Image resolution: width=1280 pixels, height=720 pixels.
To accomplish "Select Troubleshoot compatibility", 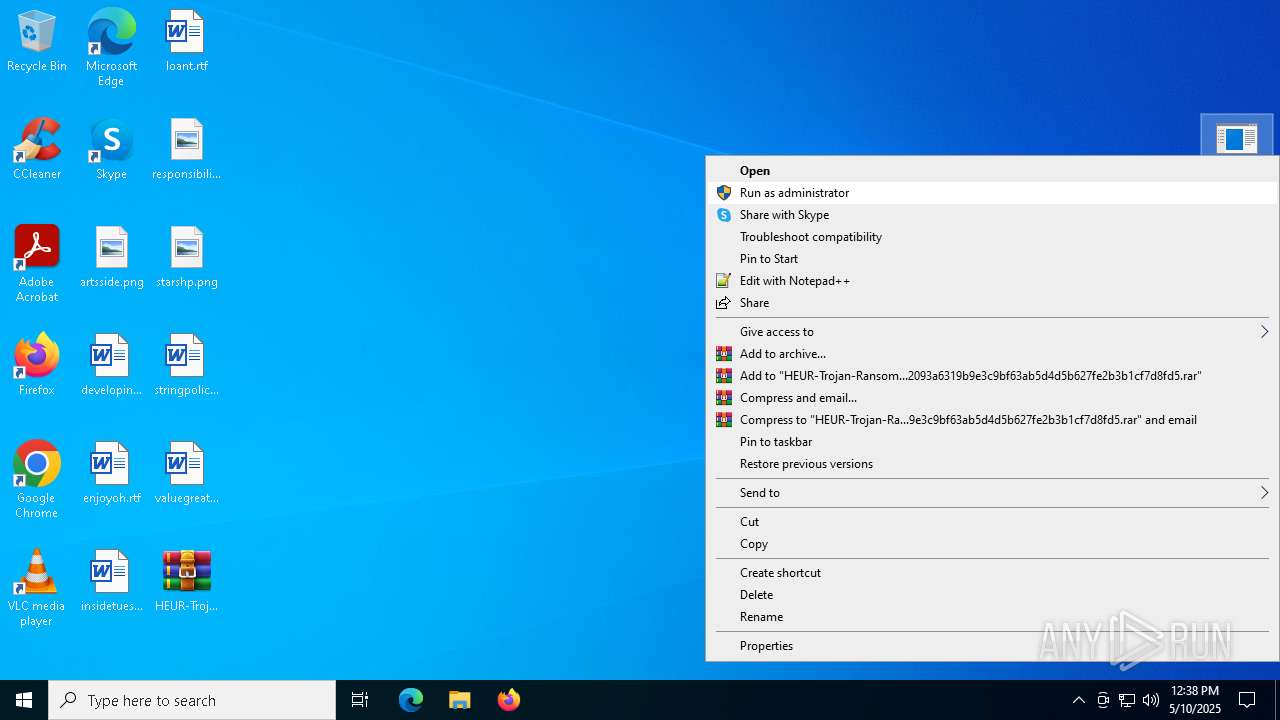I will point(993,237).
